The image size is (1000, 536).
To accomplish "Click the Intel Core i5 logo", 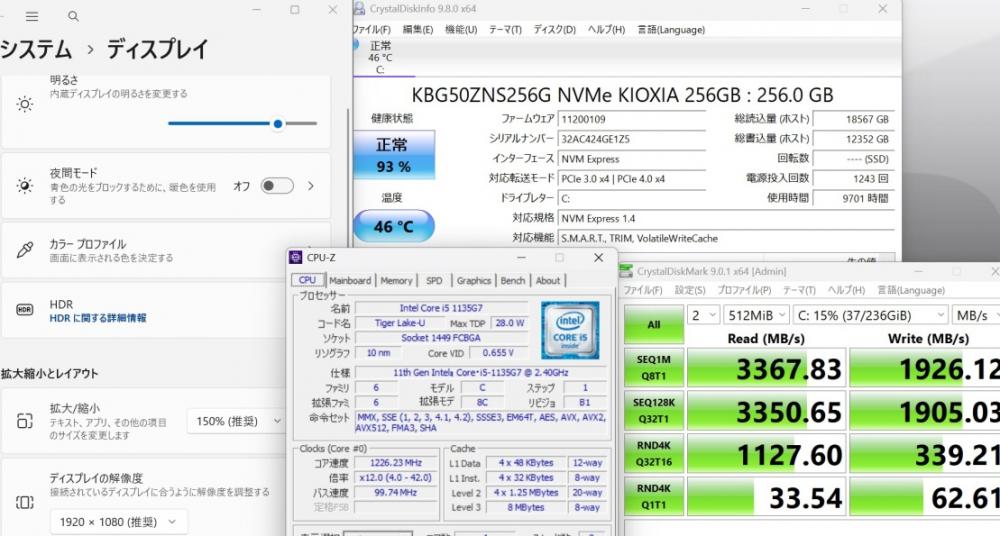I will point(570,330).
